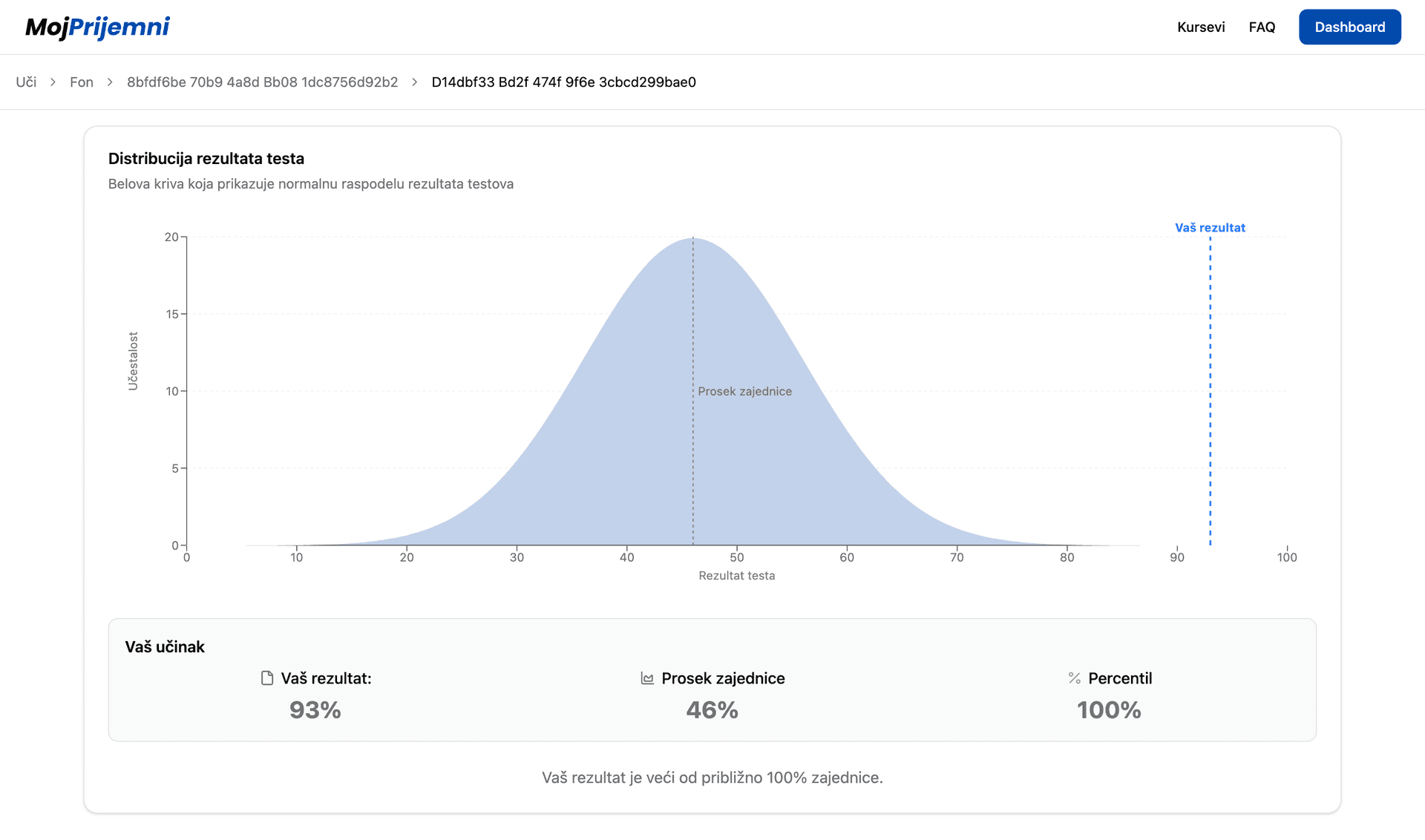Navigate to Uči breadcrumb
The image size is (1425, 840).
(26, 82)
